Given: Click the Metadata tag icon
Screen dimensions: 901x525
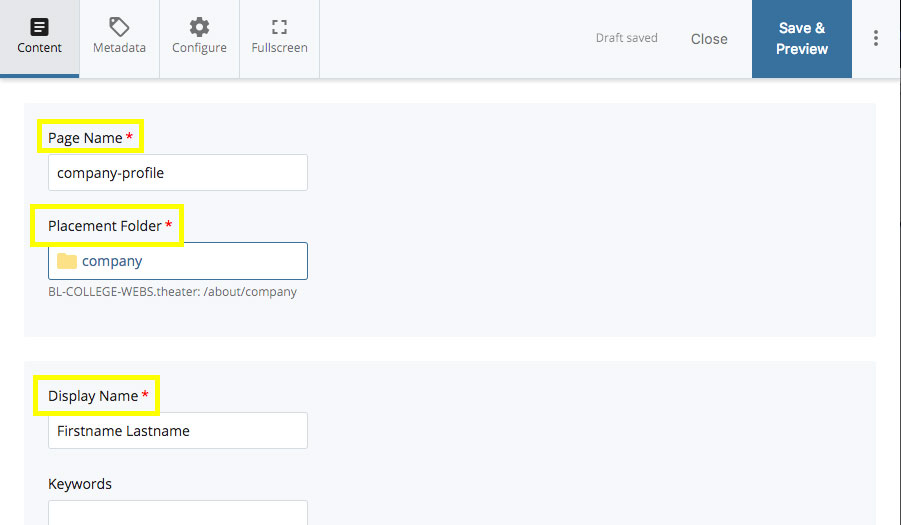Looking at the screenshot, I should [119, 26].
